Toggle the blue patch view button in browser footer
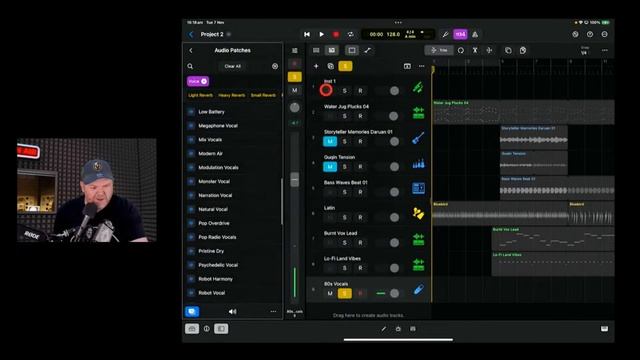640x360 pixels. coord(192,311)
